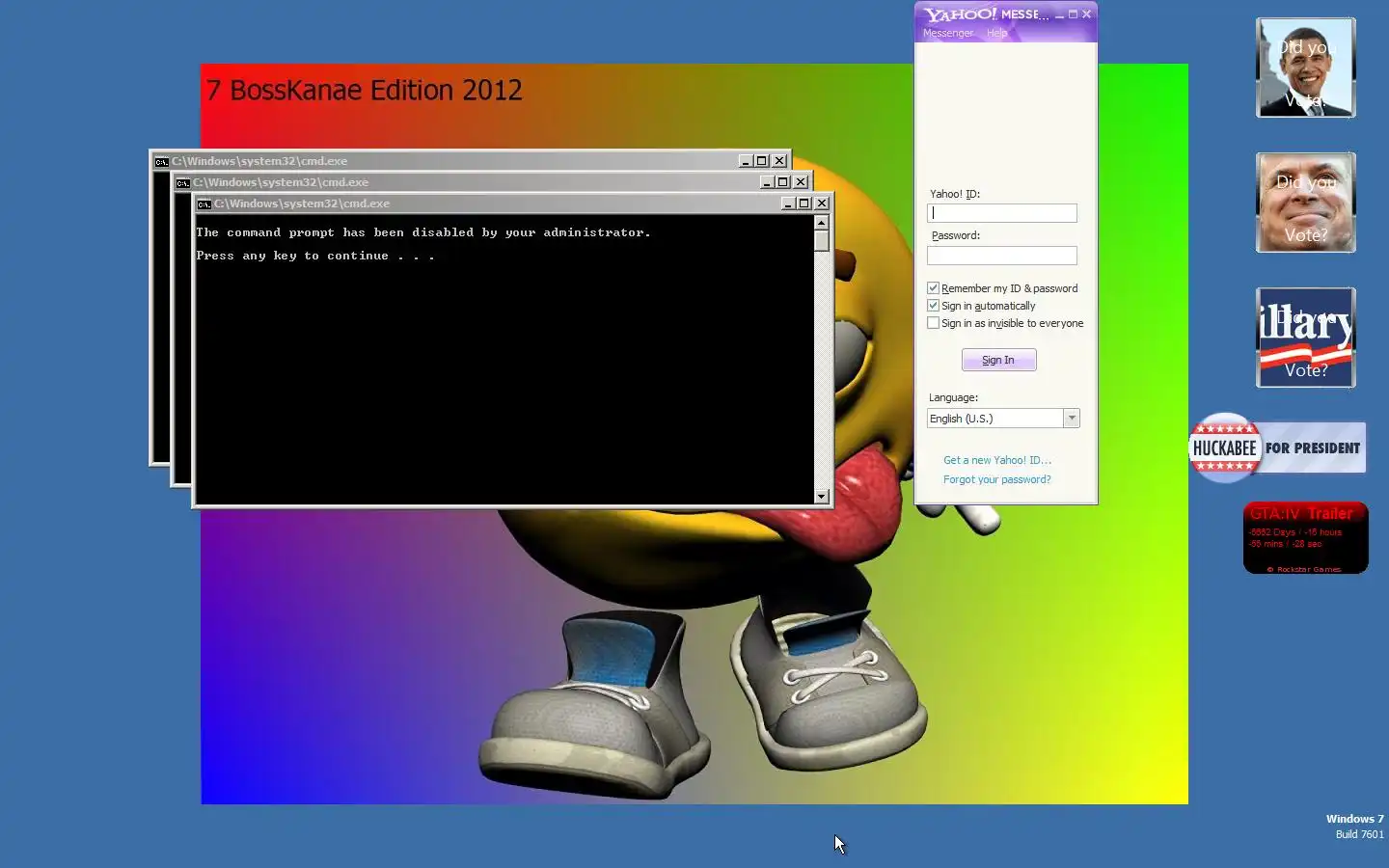Open the Messenger menu in Yahoo Messenger
The width and height of the screenshot is (1389, 868).
point(948,33)
